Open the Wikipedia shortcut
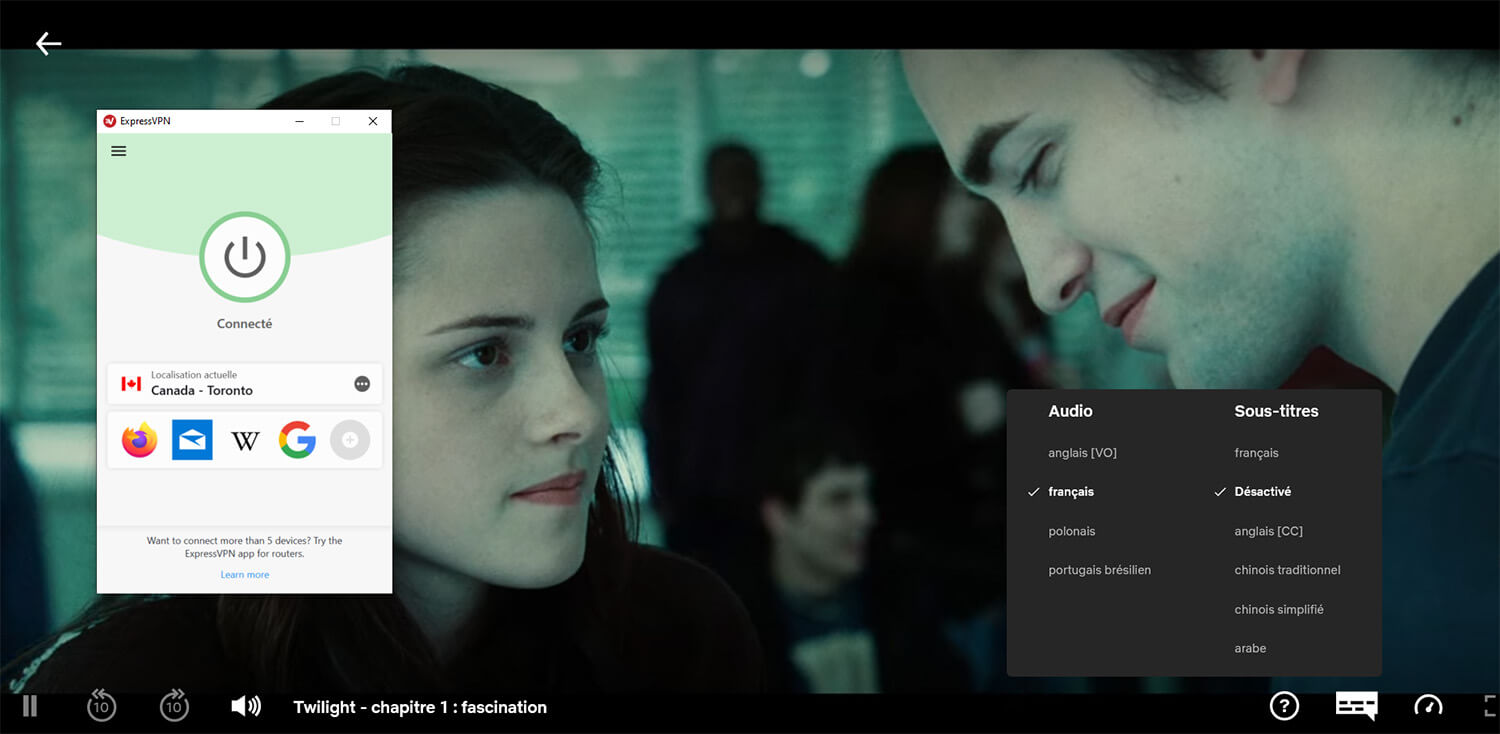The image size is (1500, 734). coord(245,440)
